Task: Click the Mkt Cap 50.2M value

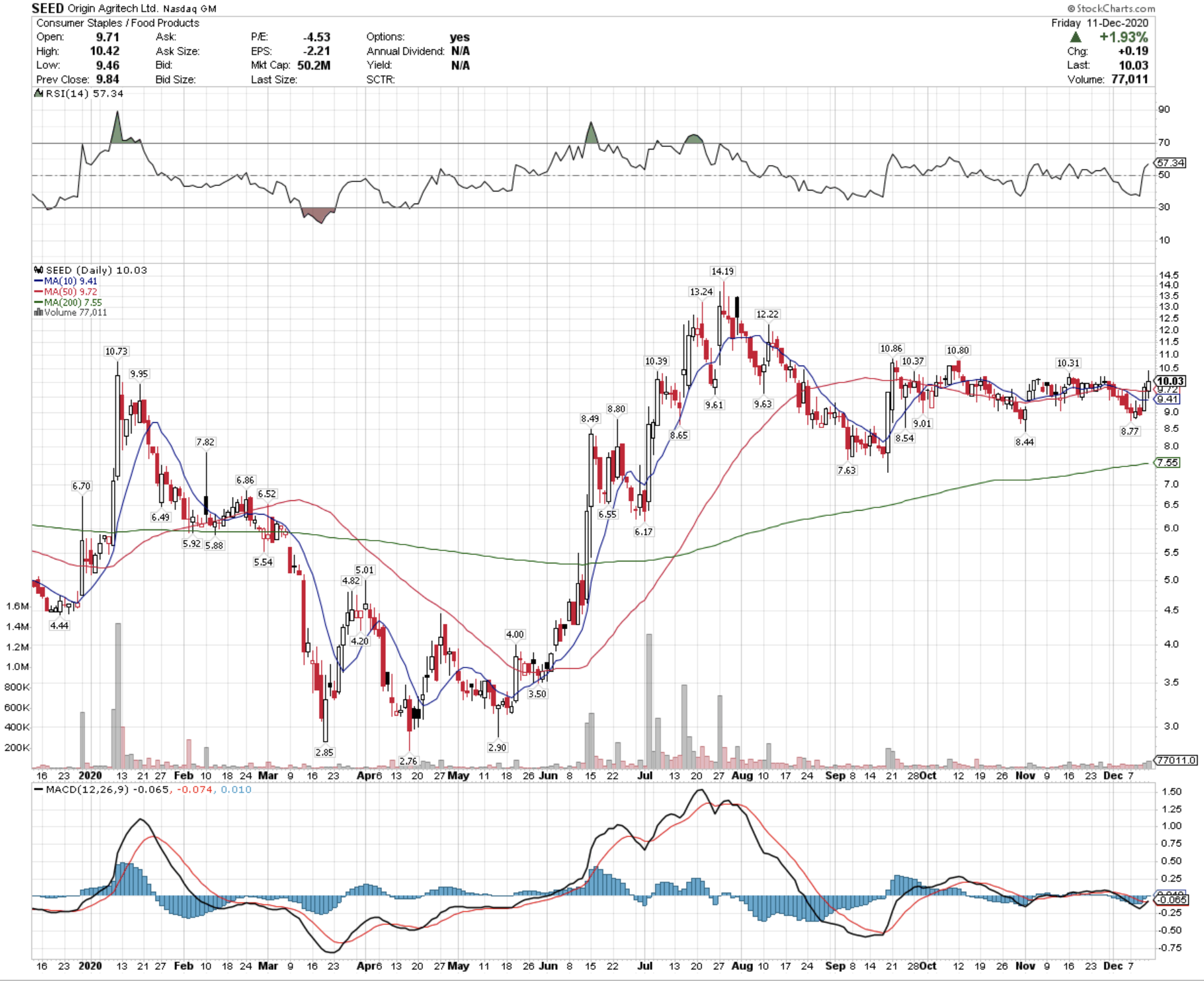Action: tap(314, 65)
